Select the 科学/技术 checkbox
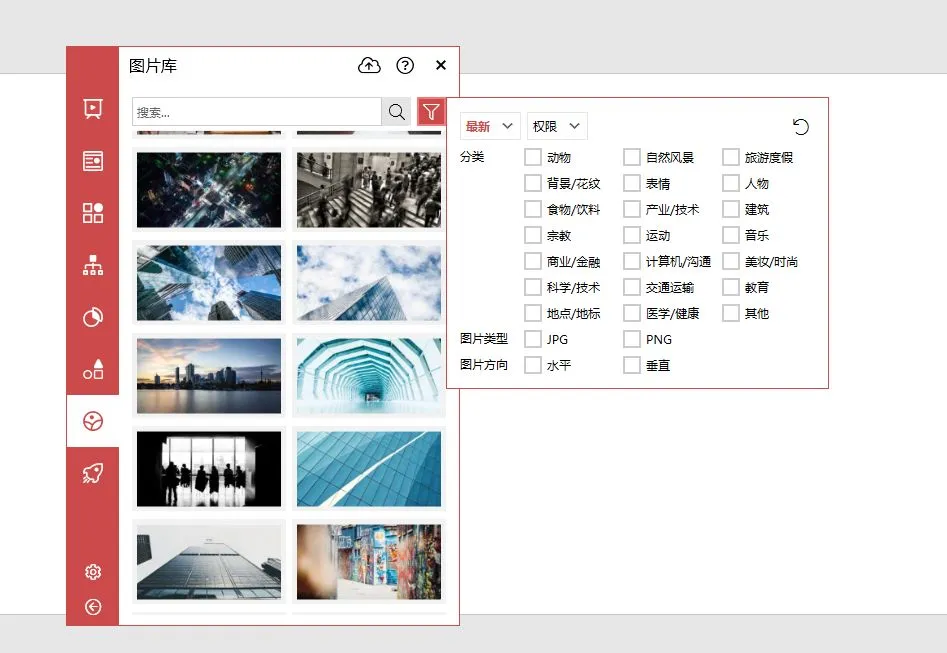947x653 pixels. (x=533, y=287)
